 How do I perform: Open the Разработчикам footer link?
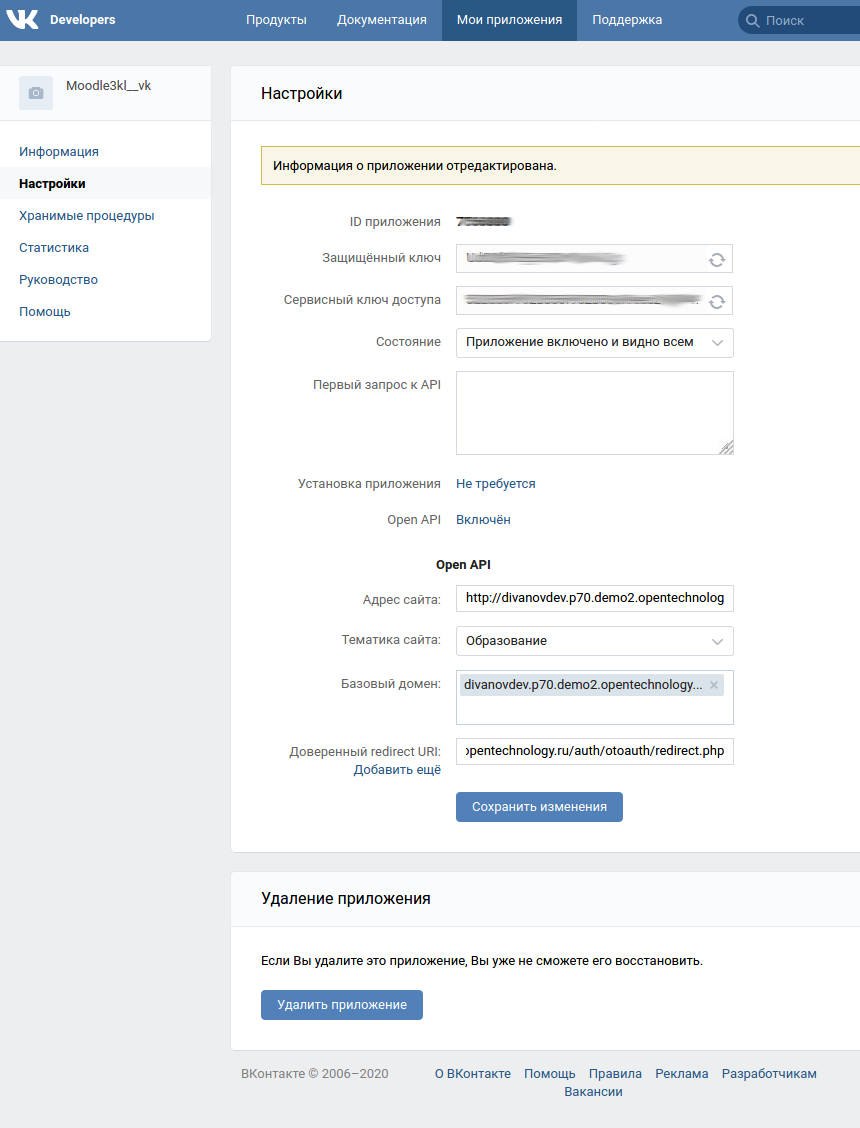[769, 1074]
